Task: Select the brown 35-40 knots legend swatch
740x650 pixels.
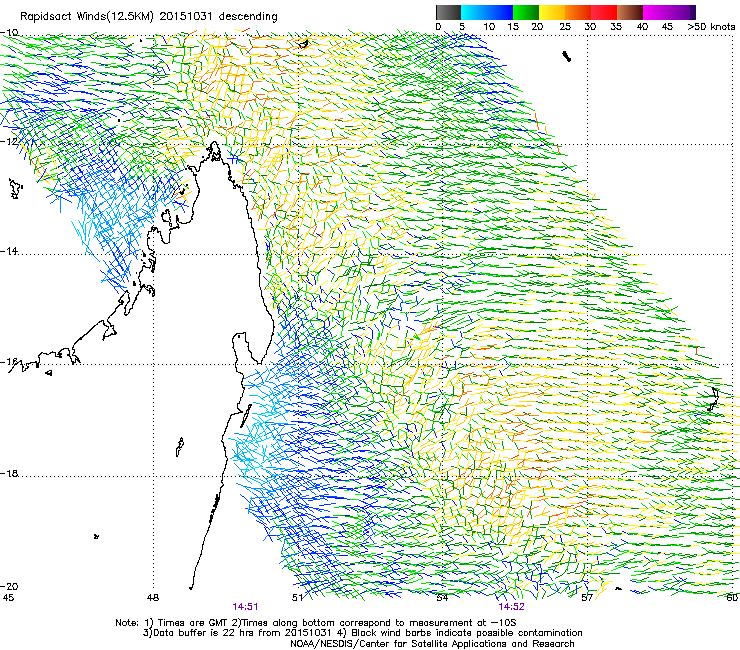Action: pos(630,12)
